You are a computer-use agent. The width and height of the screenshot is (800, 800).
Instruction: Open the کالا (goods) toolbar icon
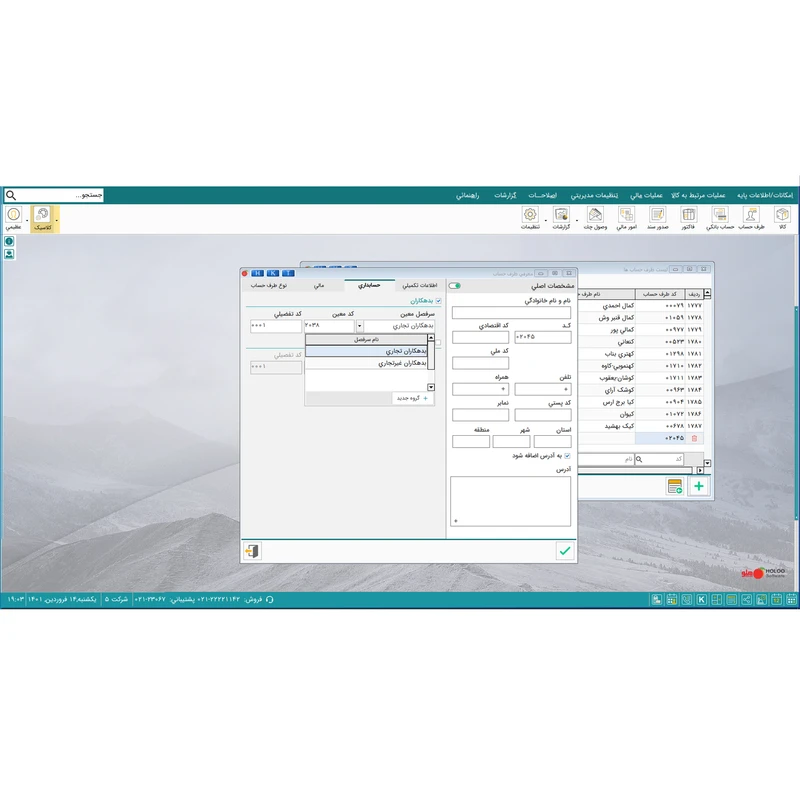[782, 214]
